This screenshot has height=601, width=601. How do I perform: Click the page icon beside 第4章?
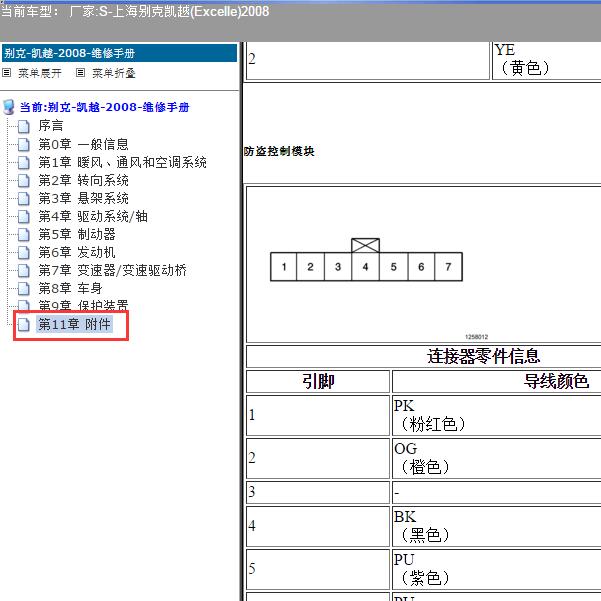tap(24, 217)
